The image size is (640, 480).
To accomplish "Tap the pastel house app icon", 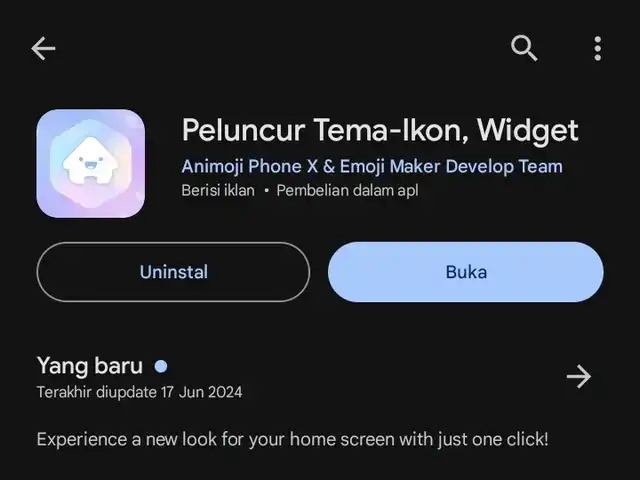I will [91, 163].
